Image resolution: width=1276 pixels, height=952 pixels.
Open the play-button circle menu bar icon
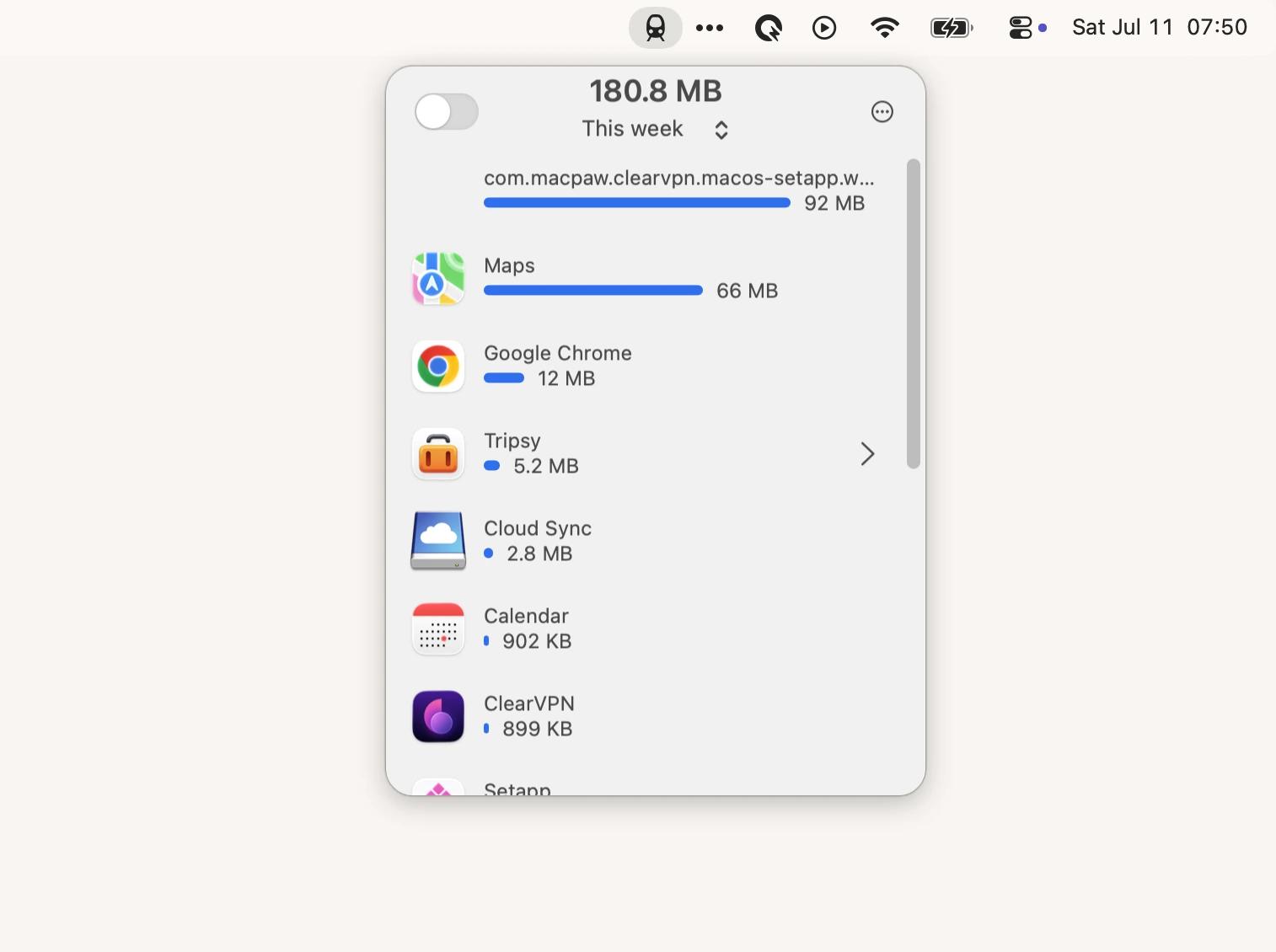[x=824, y=28]
